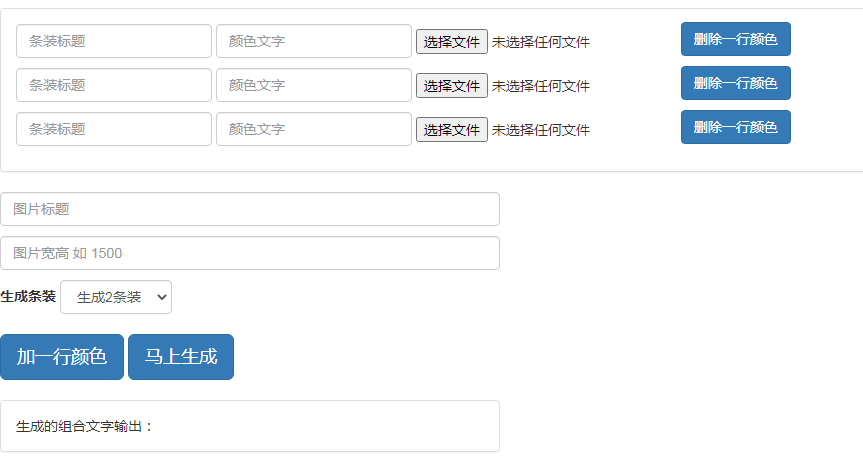Click the 马上生成 button
Viewport: 863px width, 472px height.
(181, 357)
